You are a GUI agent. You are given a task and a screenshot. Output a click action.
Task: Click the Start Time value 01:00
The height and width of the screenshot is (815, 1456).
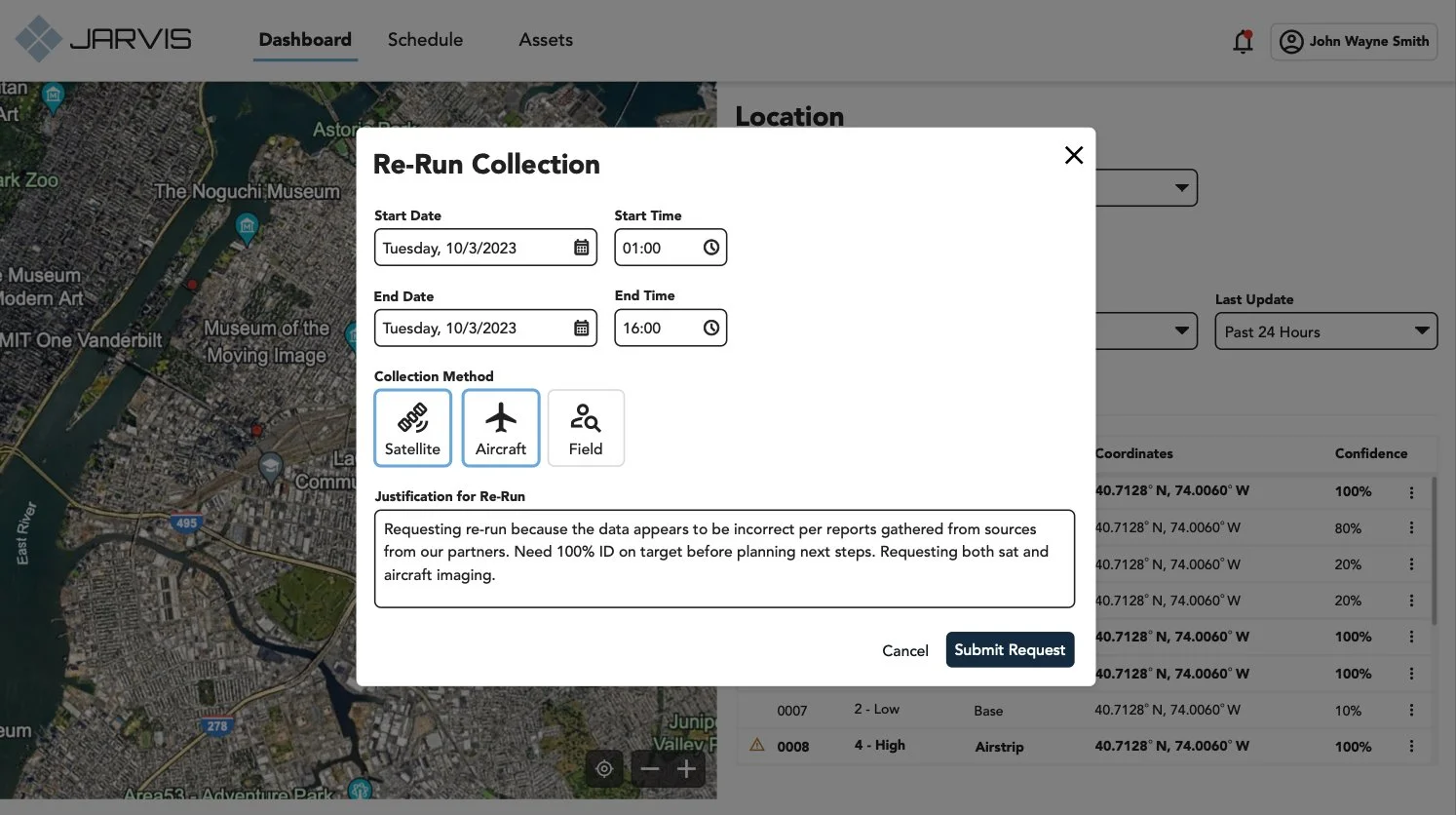click(641, 248)
